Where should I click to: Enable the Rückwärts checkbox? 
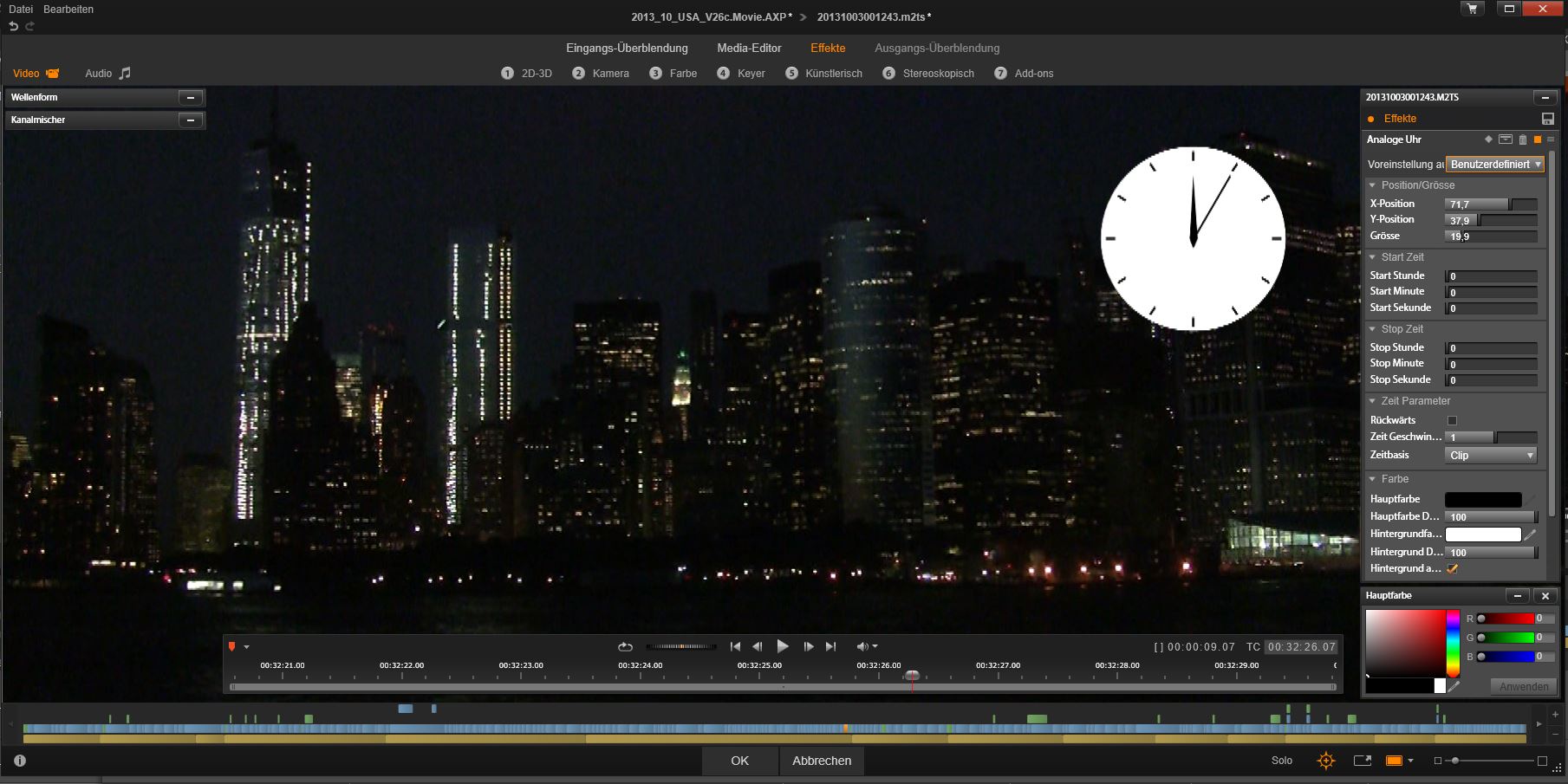(1453, 420)
